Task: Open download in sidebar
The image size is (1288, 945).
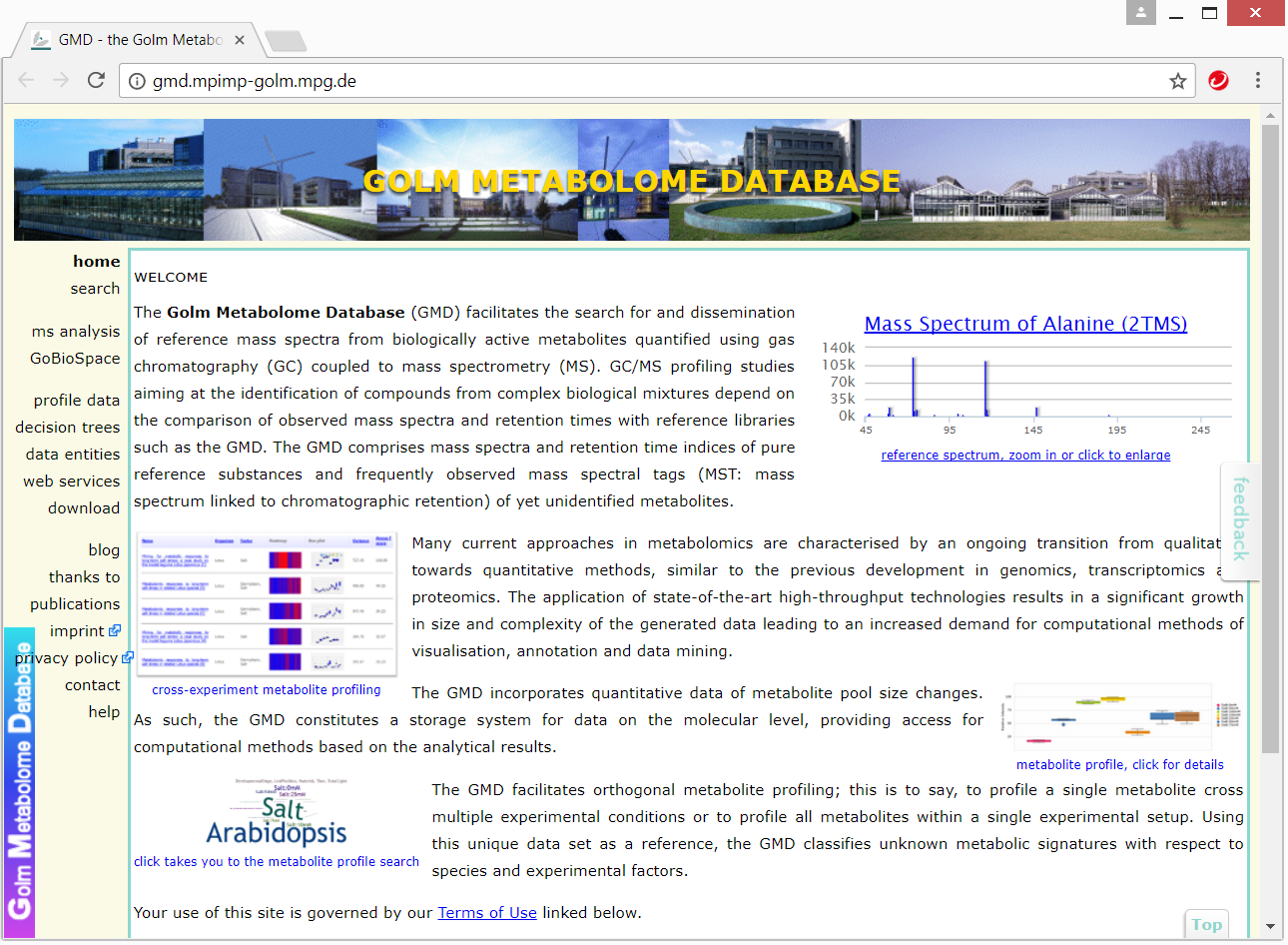Action: (84, 508)
